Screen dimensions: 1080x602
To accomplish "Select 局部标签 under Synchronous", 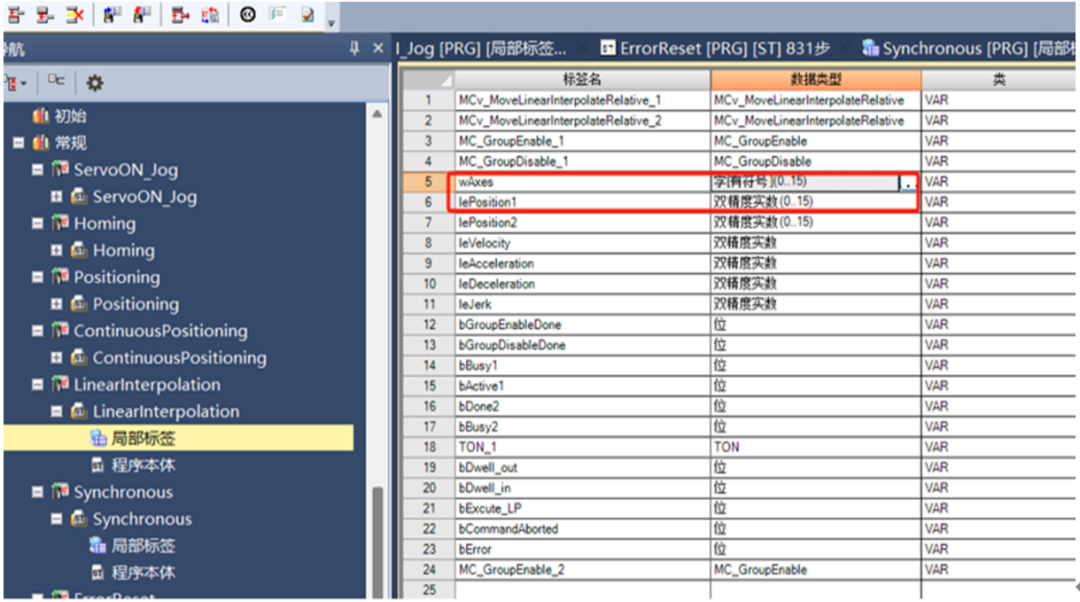I will pos(143,546).
